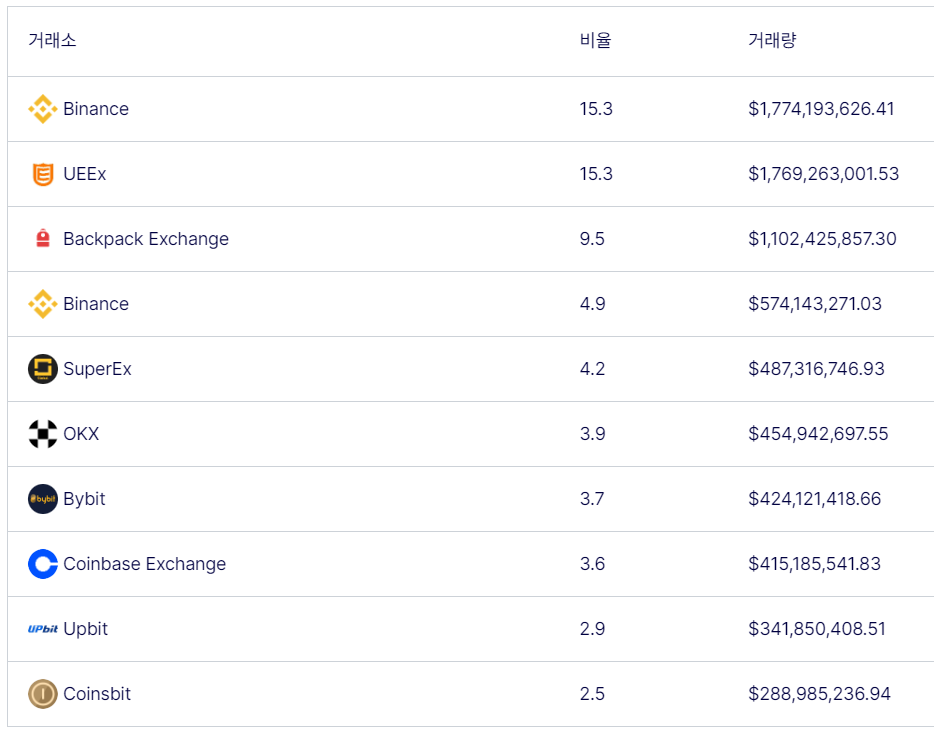Click the Binance logo in the 15.3 row
934x734 pixels.
(x=43, y=109)
